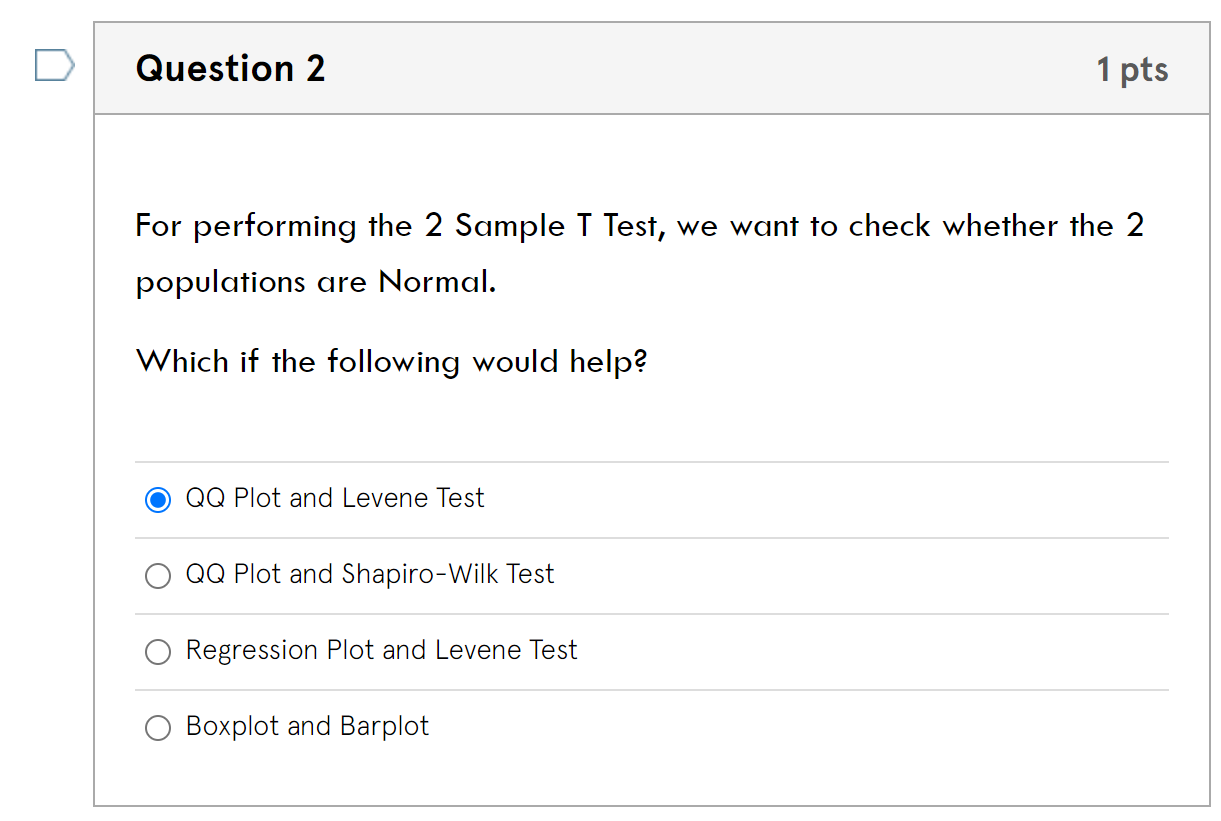Click the Regression Plot and Levene Test label

381,649
